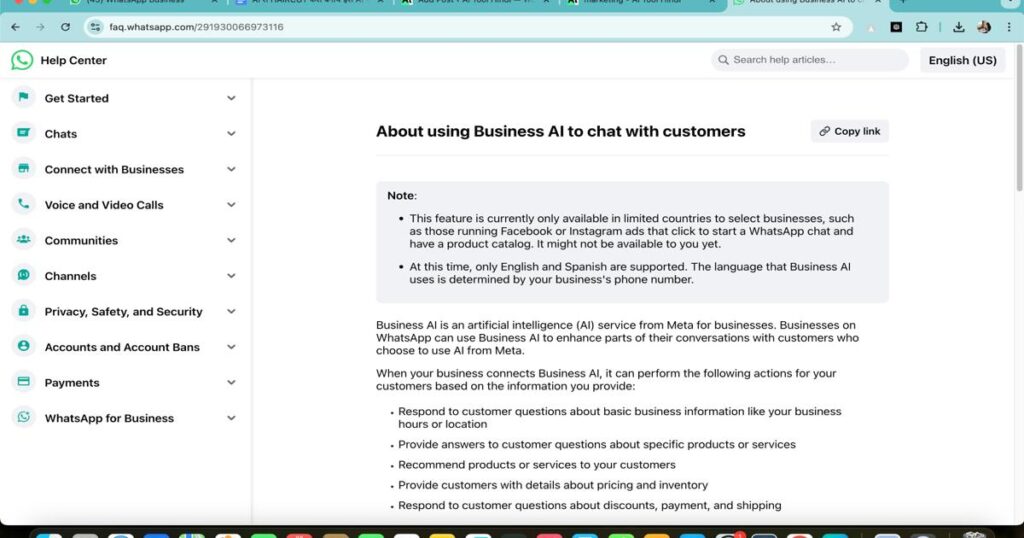Click the Search help articles field
Viewport: 1024px width, 538px height.
click(810, 60)
